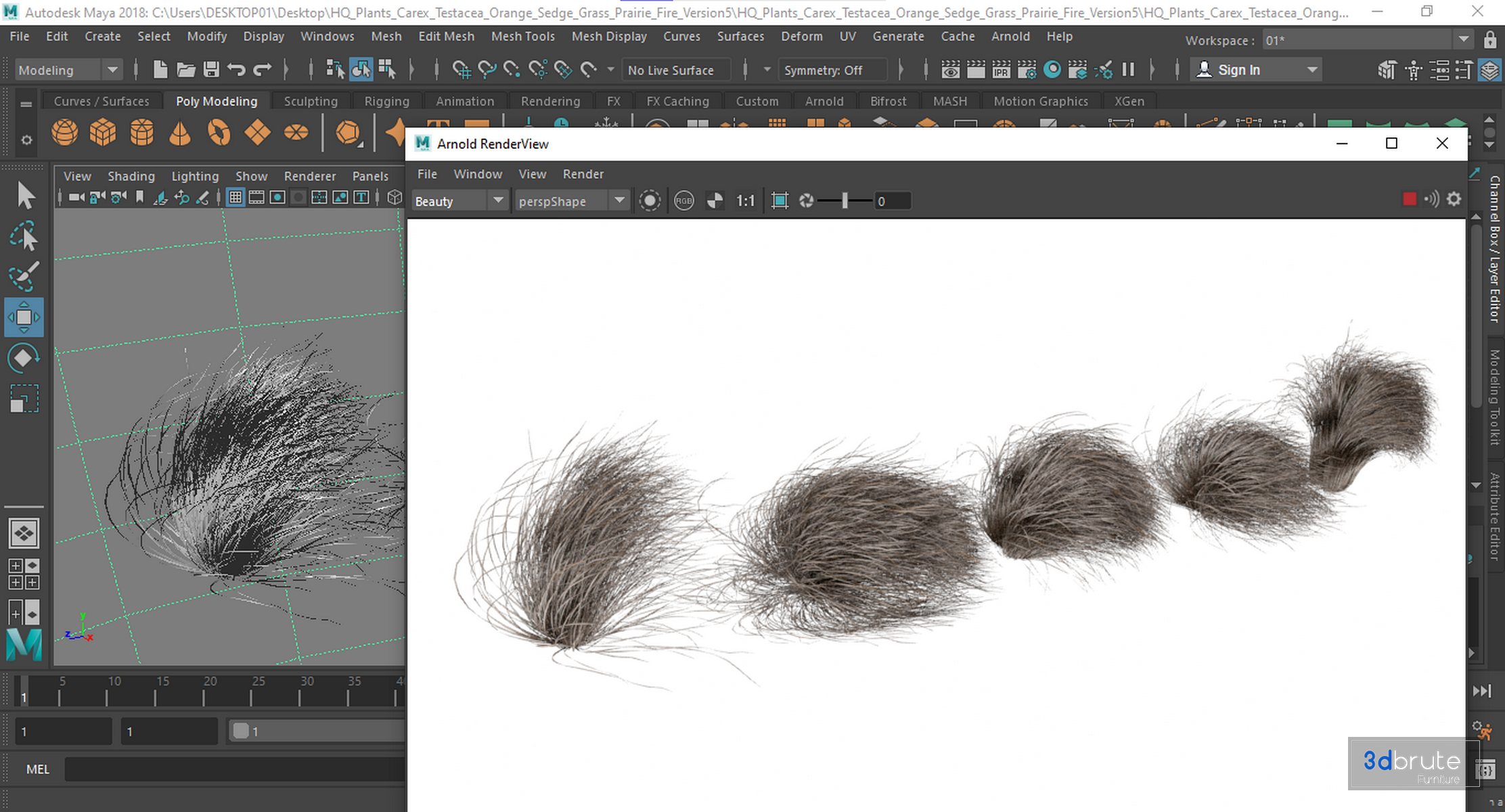Select the Move tool in toolbox
Image resolution: width=1505 pixels, height=812 pixels.
click(x=24, y=317)
